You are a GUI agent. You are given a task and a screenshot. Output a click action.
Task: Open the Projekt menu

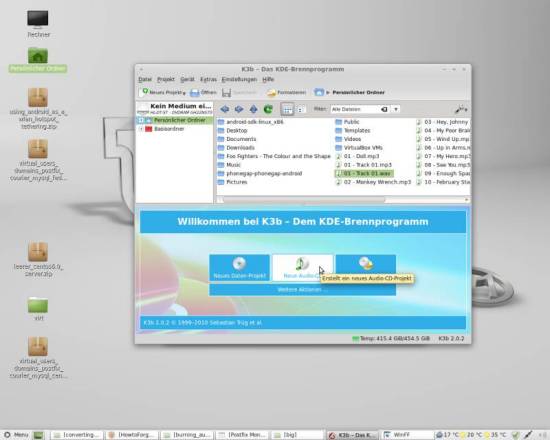[166, 80]
